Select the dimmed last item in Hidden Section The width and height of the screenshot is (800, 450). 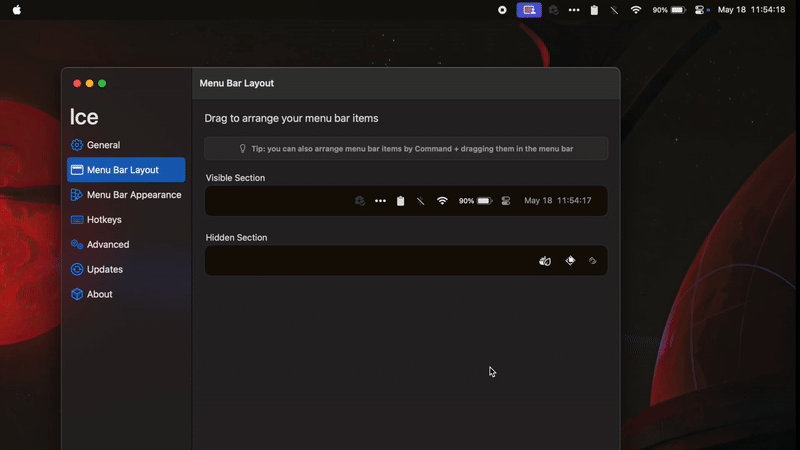pos(592,261)
